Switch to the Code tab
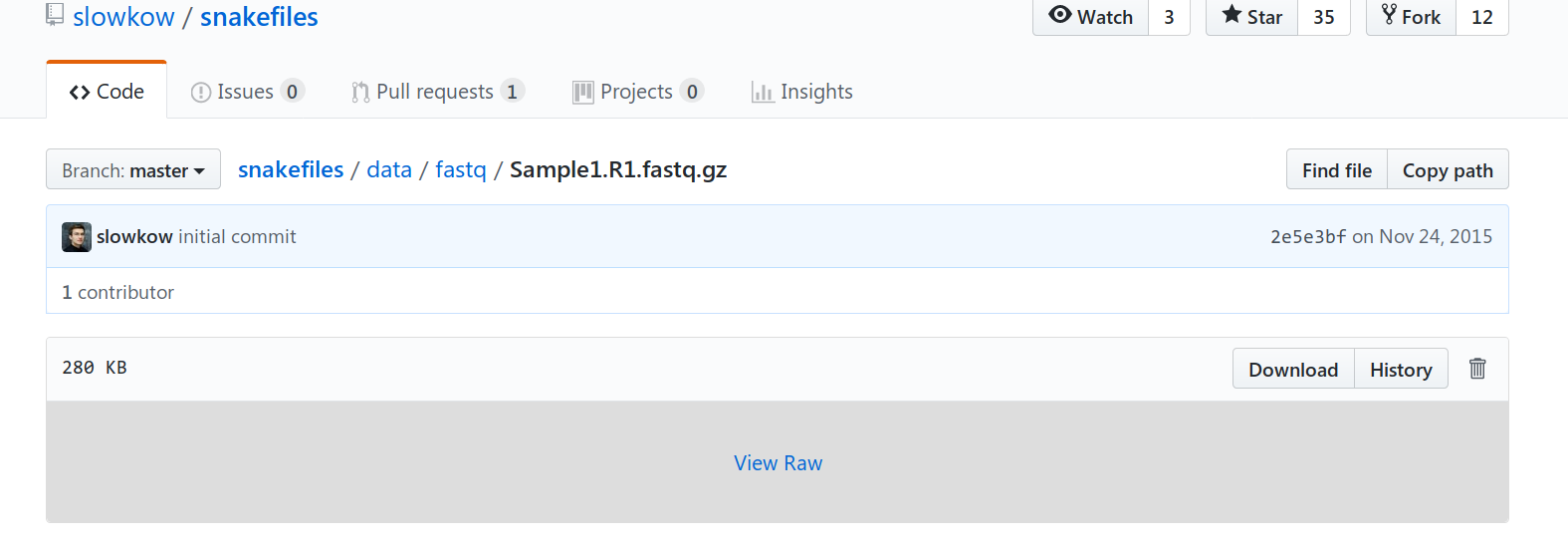This screenshot has width=1568, height=550. (107, 92)
